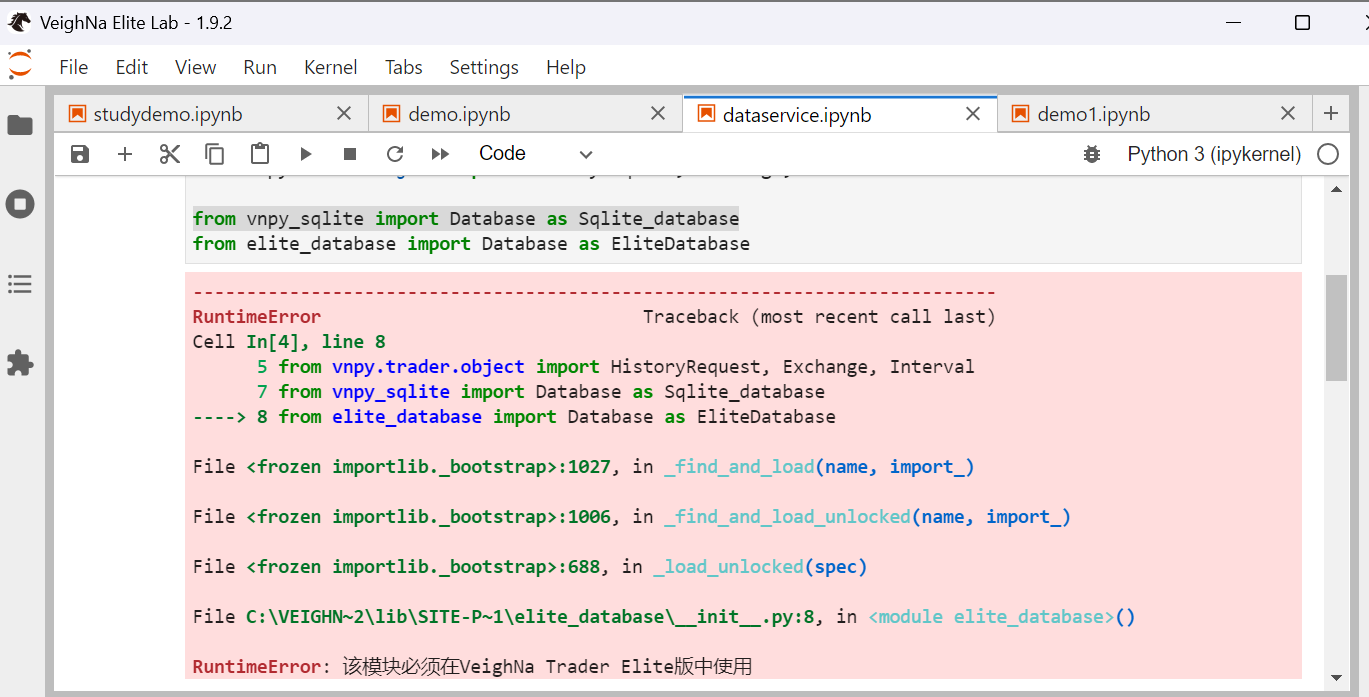
Task: Open the table of contents sidebar panel
Action: click(x=20, y=285)
